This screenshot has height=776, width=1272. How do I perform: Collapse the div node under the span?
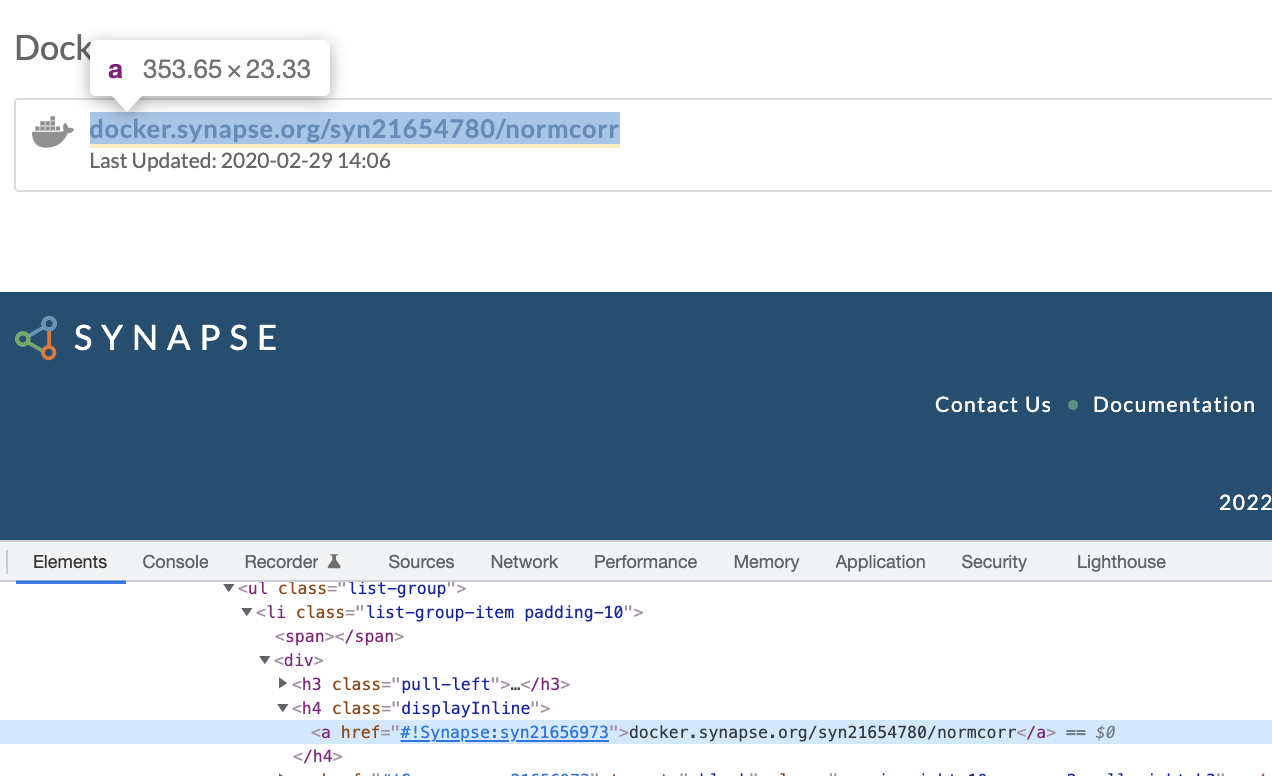[x=265, y=661]
